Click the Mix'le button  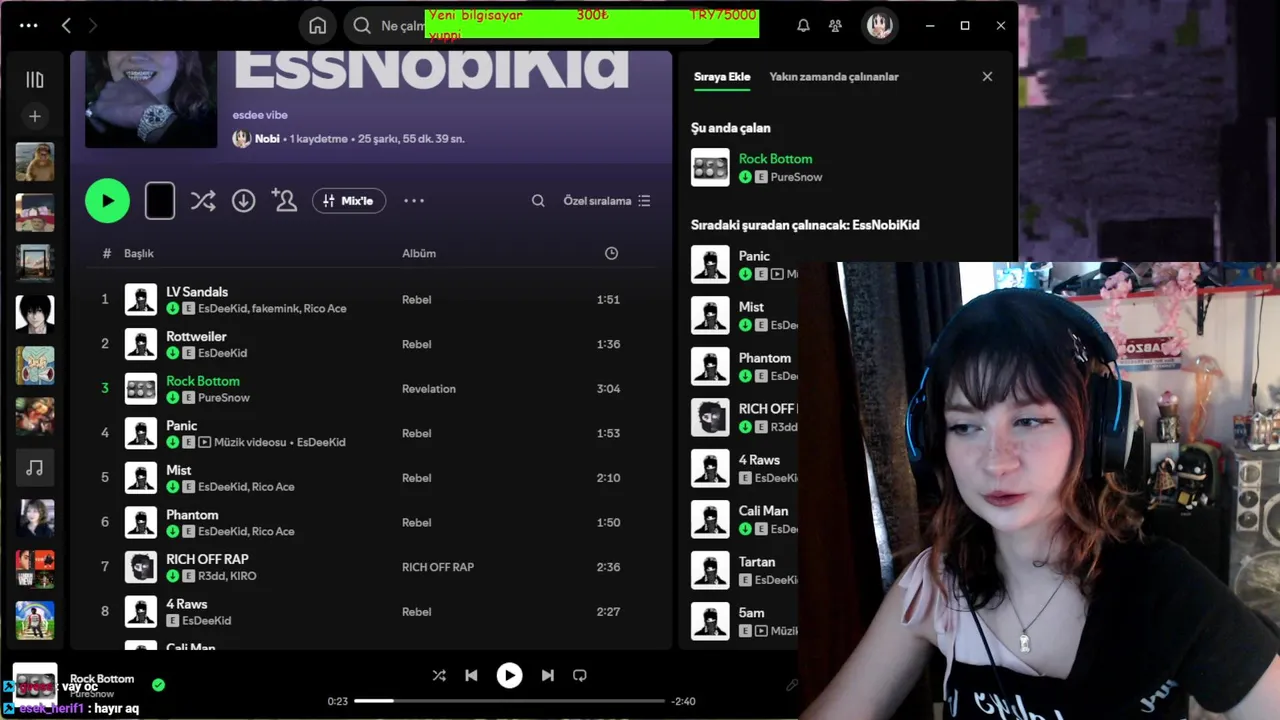point(349,201)
